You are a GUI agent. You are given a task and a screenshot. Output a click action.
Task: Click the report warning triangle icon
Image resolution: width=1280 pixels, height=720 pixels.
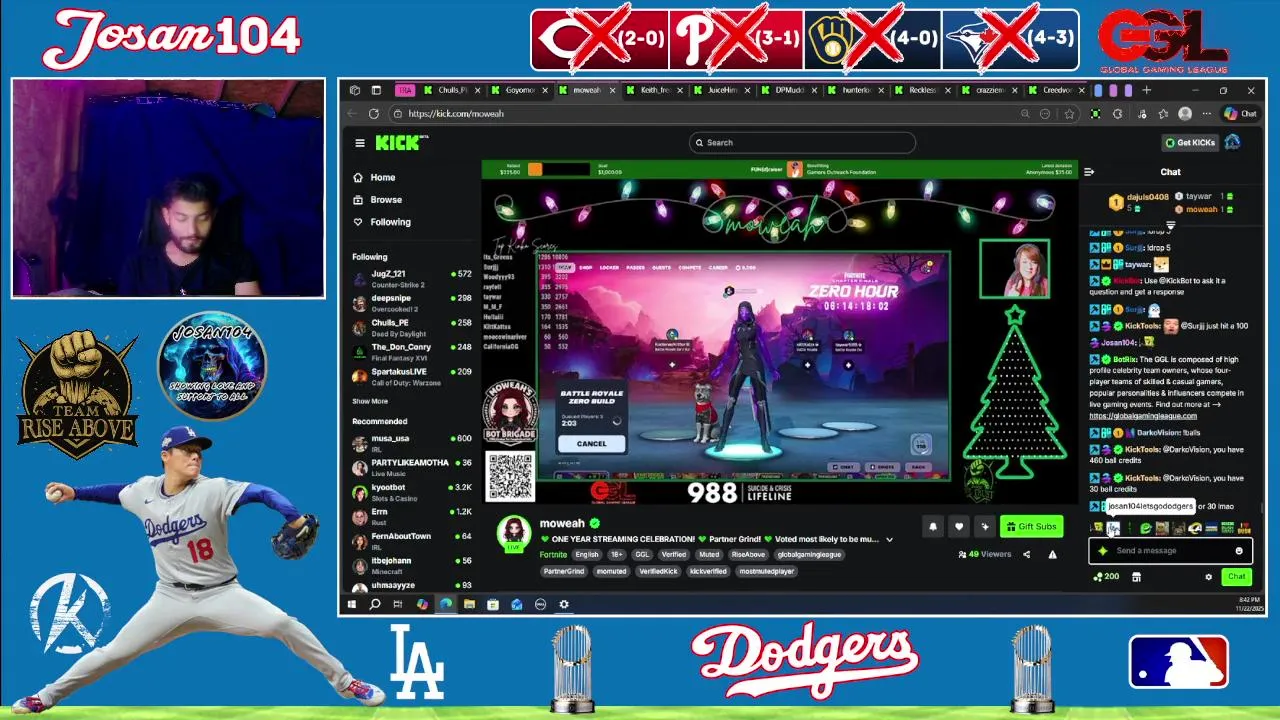click(x=1052, y=554)
